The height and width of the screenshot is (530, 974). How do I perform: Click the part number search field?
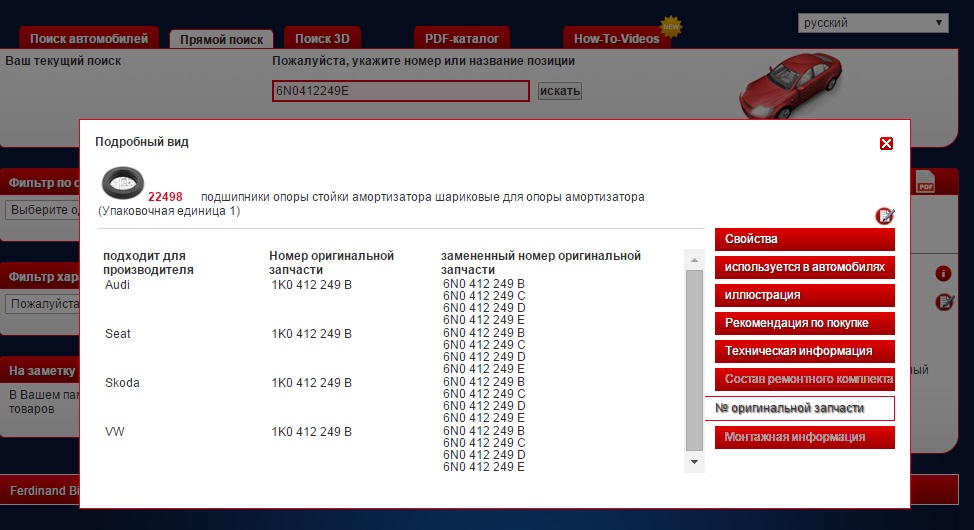pos(401,91)
